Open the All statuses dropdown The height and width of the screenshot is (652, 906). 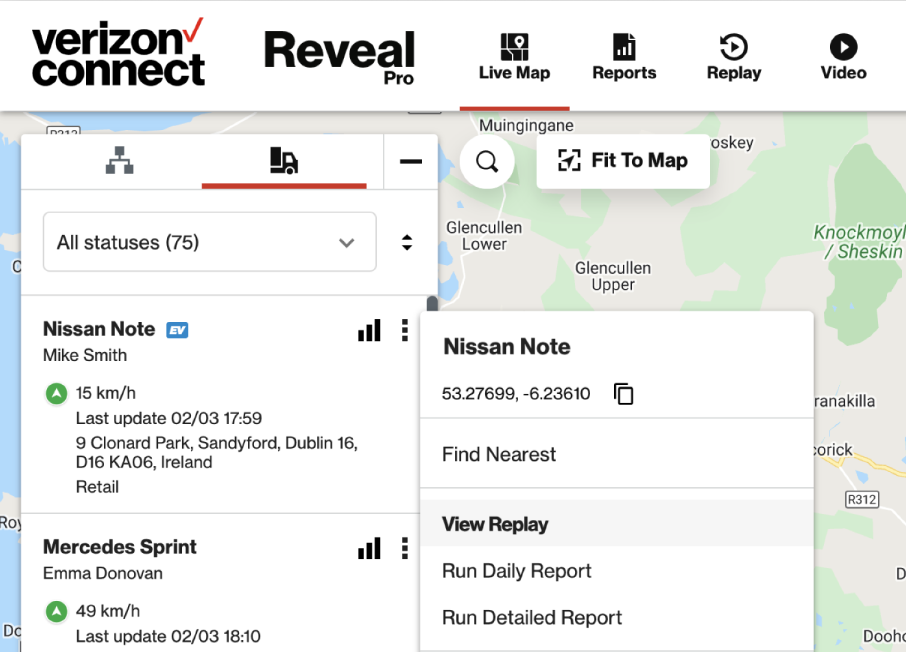[209, 242]
